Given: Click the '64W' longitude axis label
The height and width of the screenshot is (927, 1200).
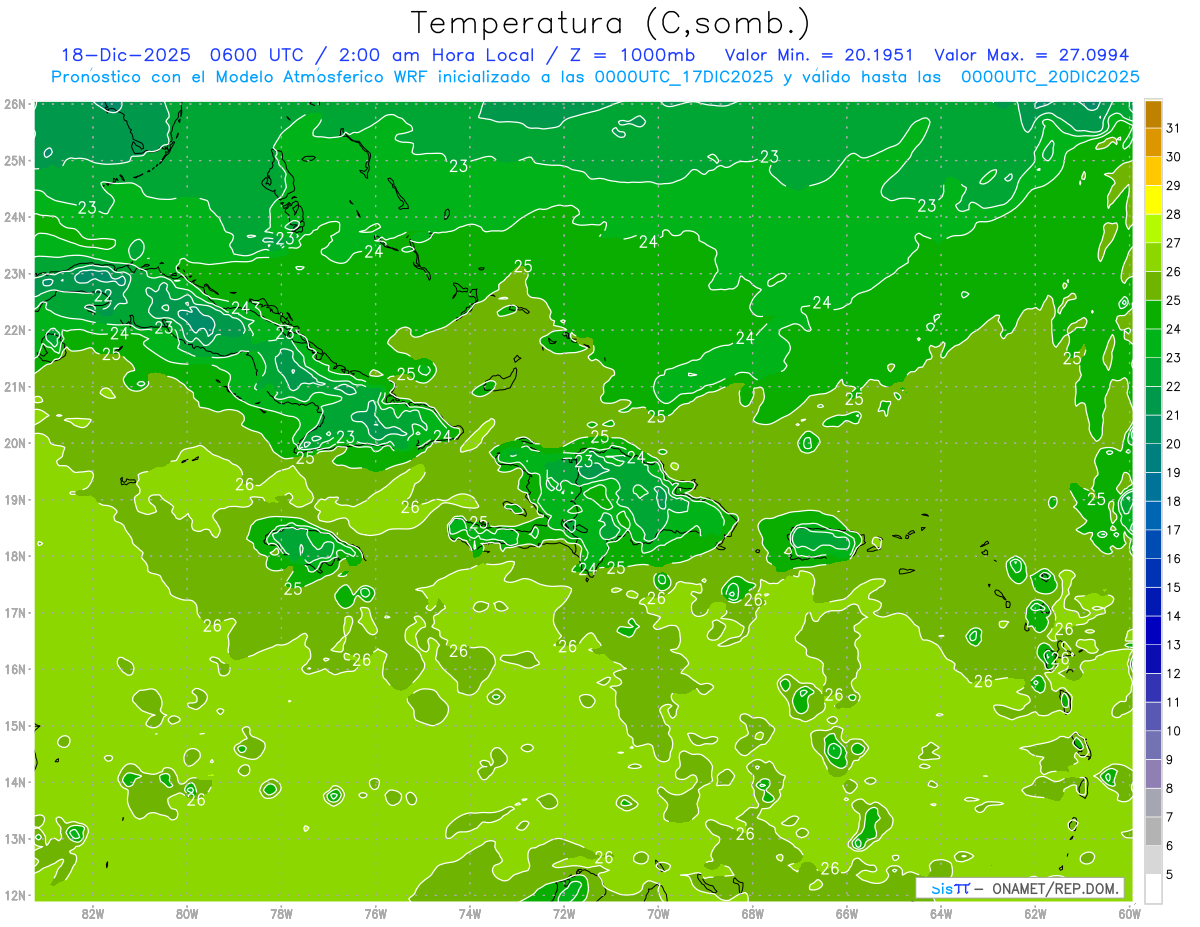Looking at the screenshot, I should 941,913.
